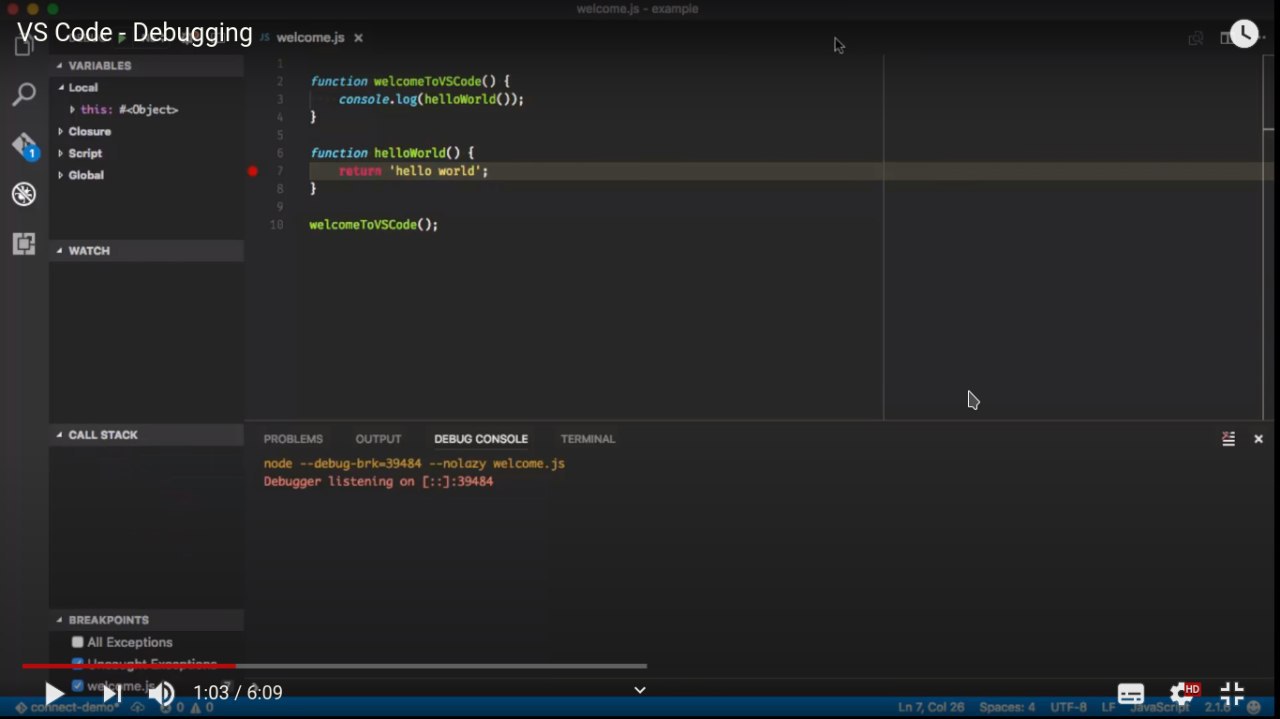1280x719 pixels.
Task: Click the welcomeToVSCode() call on line 10
Action: coord(374,225)
